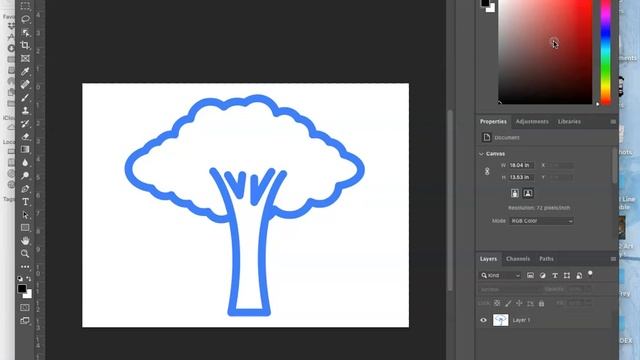Select the Blur tool

[x=25, y=162]
